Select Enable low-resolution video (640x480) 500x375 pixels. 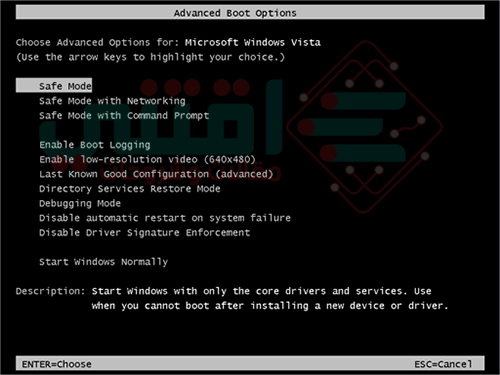tap(147, 159)
